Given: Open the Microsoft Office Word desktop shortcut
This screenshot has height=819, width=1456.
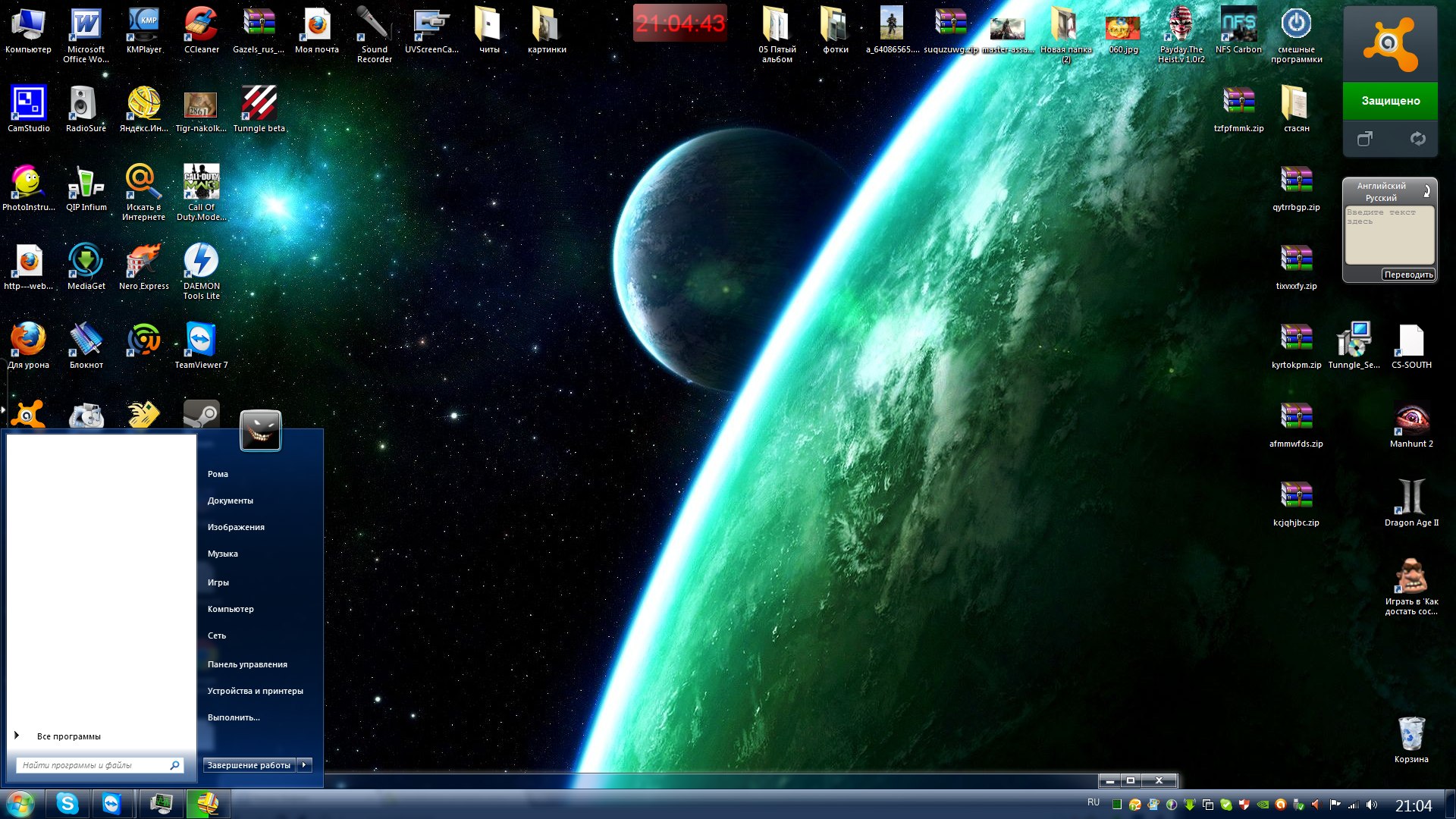Looking at the screenshot, I should 86,35.
